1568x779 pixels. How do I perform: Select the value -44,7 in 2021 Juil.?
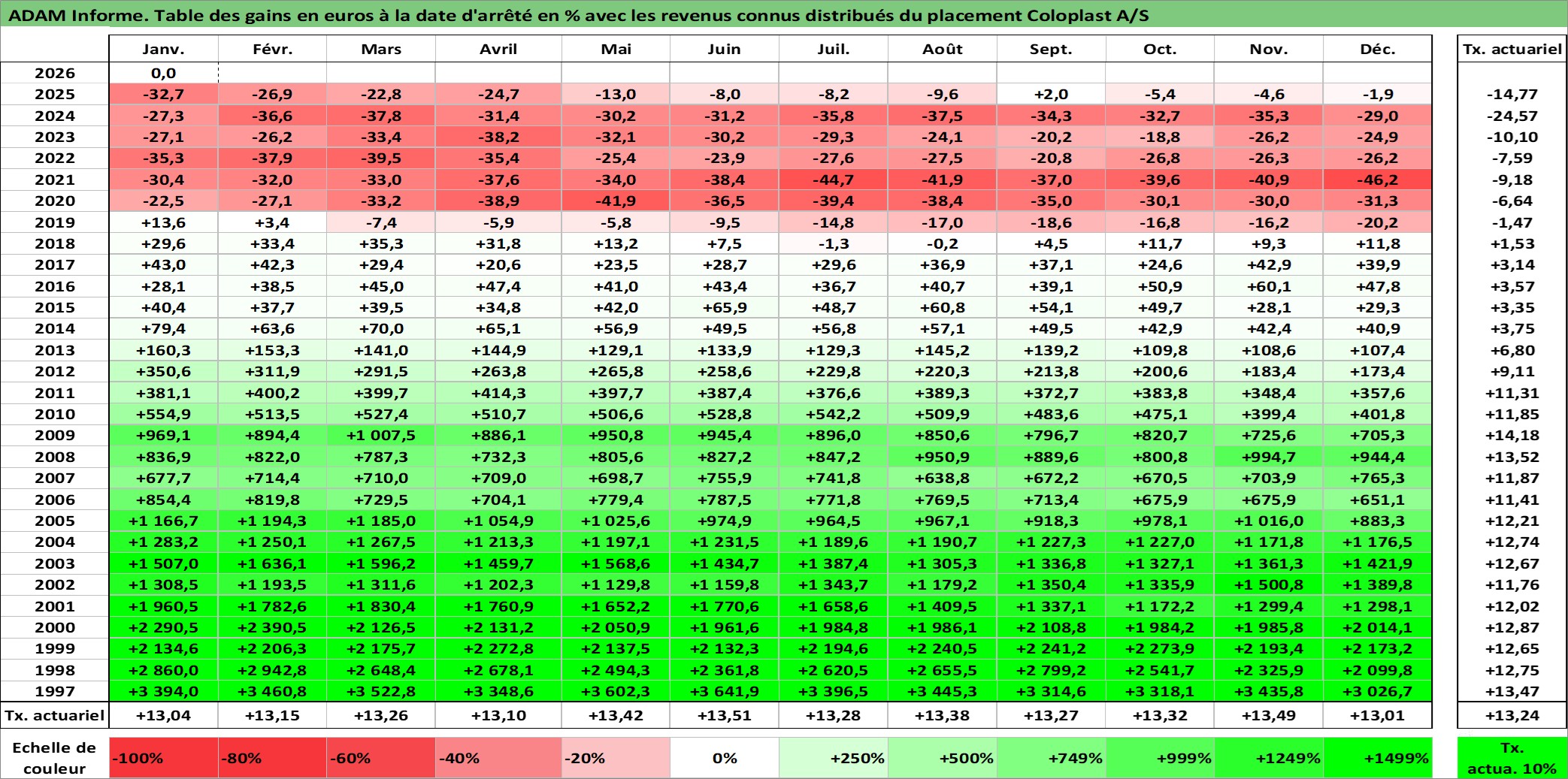tap(834, 180)
